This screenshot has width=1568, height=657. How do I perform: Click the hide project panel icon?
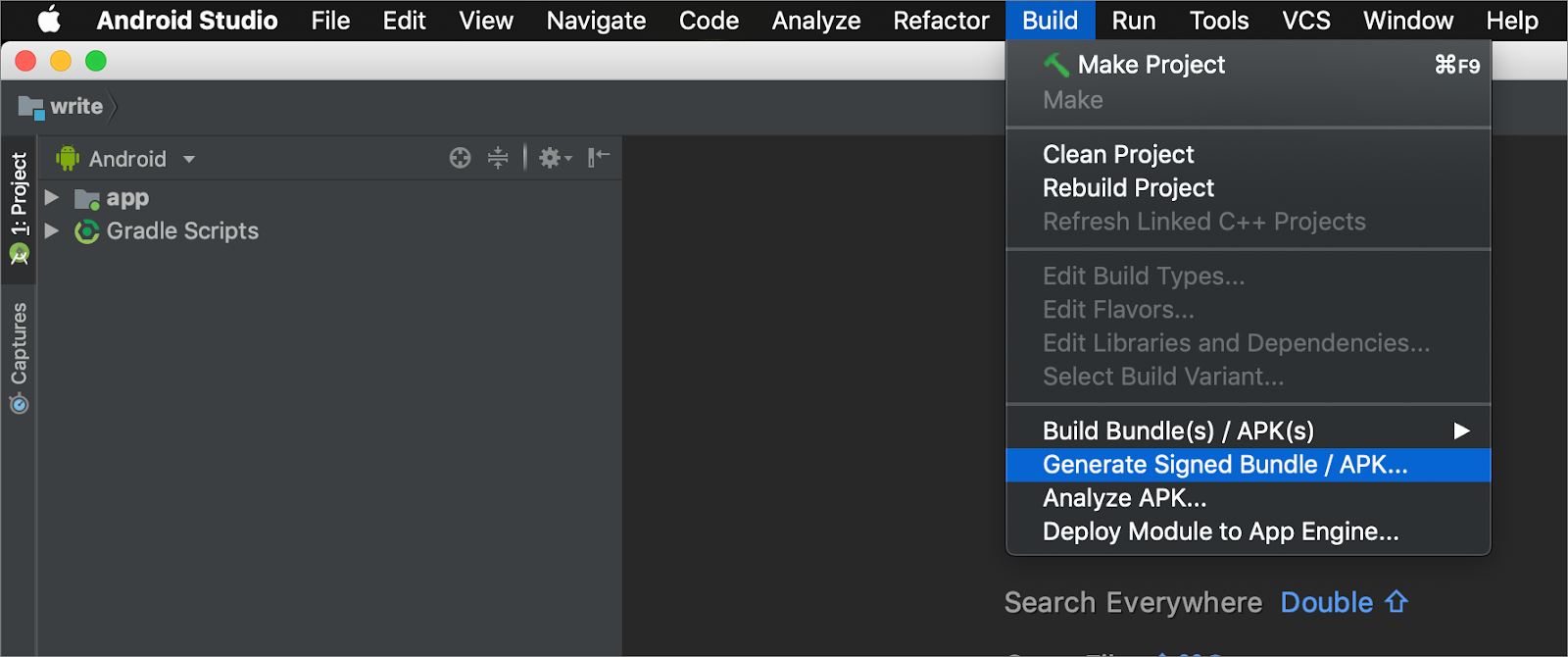(x=598, y=157)
